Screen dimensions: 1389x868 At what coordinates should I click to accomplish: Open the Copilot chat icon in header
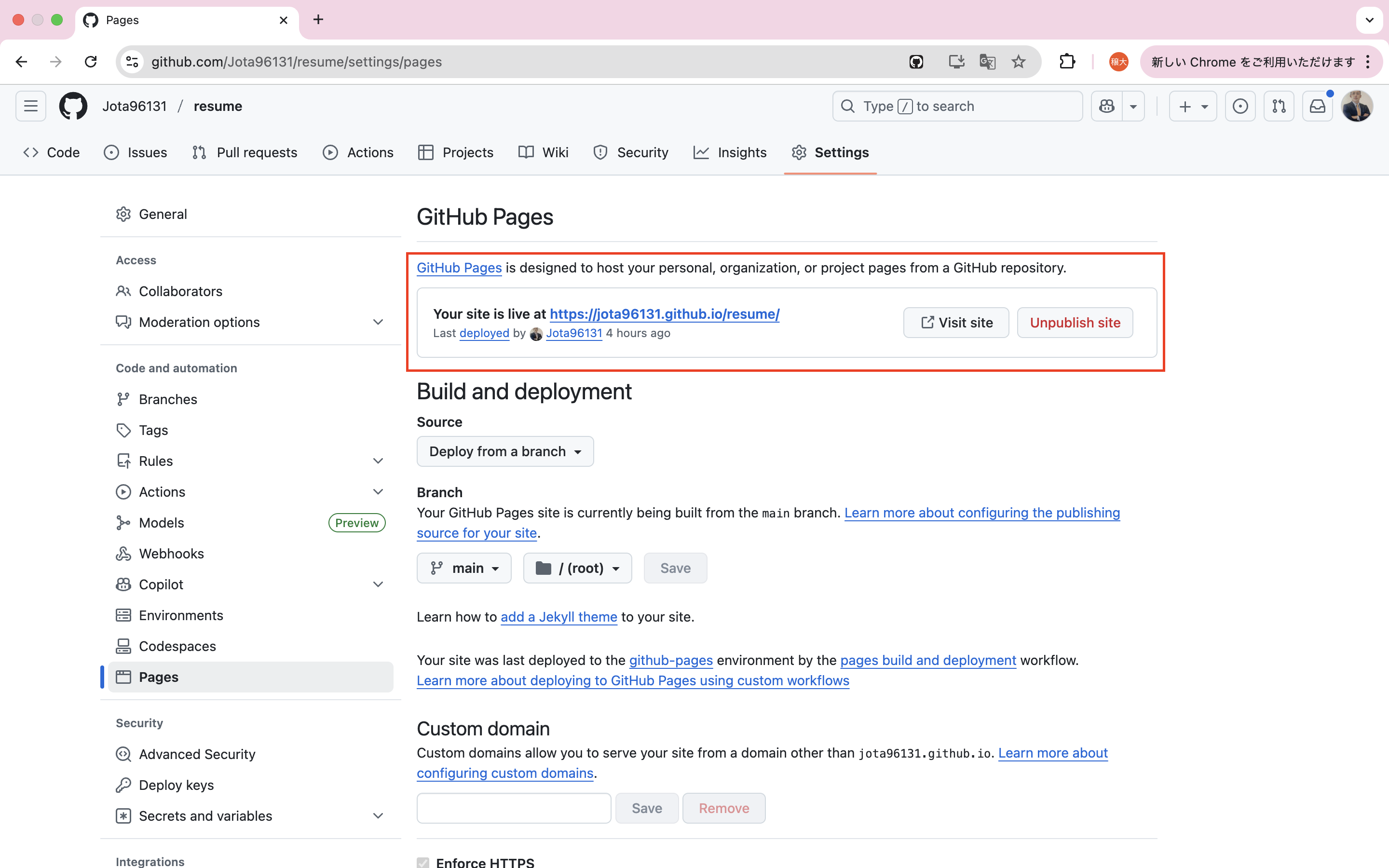click(1106, 106)
